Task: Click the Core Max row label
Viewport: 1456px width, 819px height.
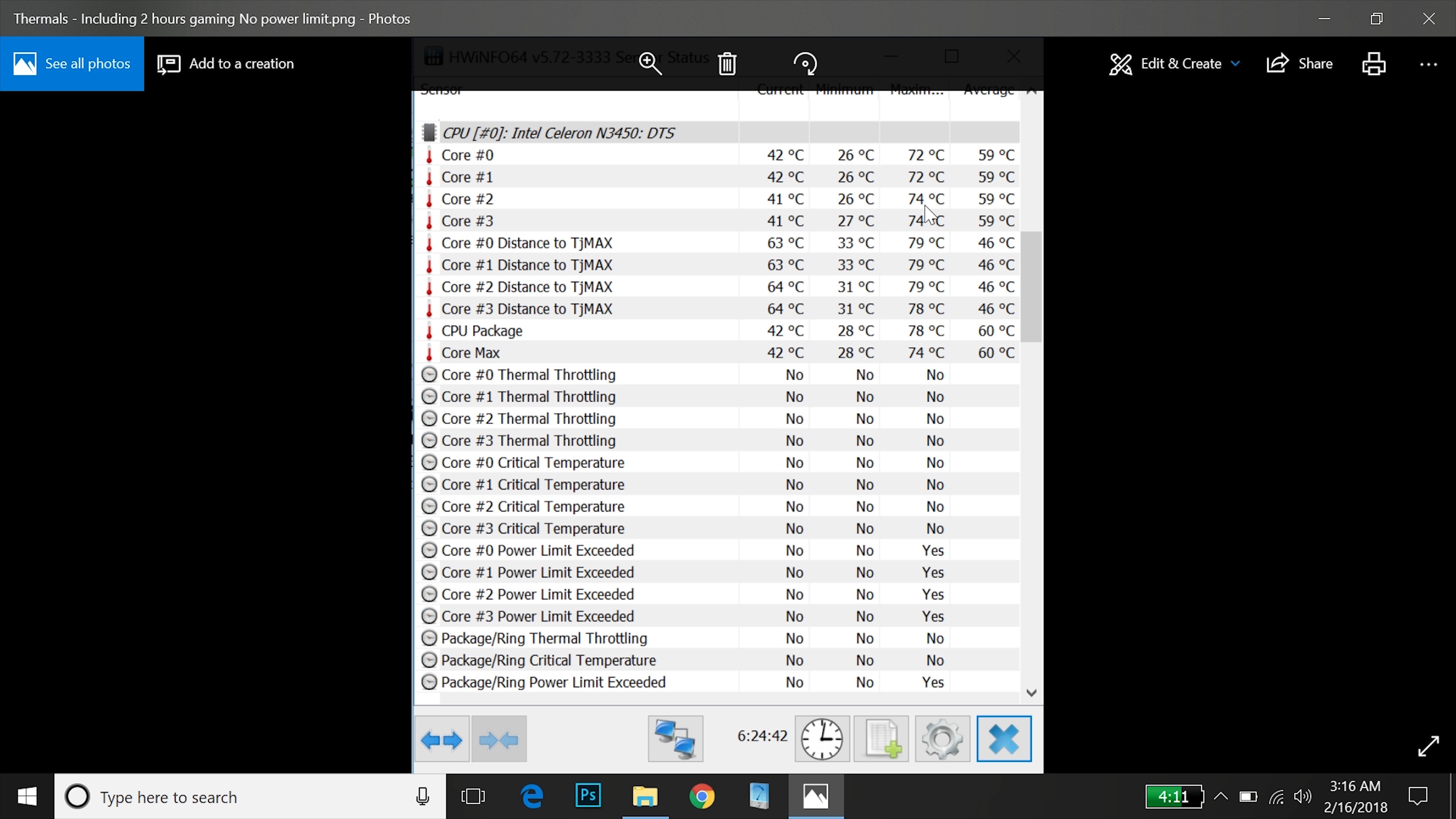Action: point(470,353)
